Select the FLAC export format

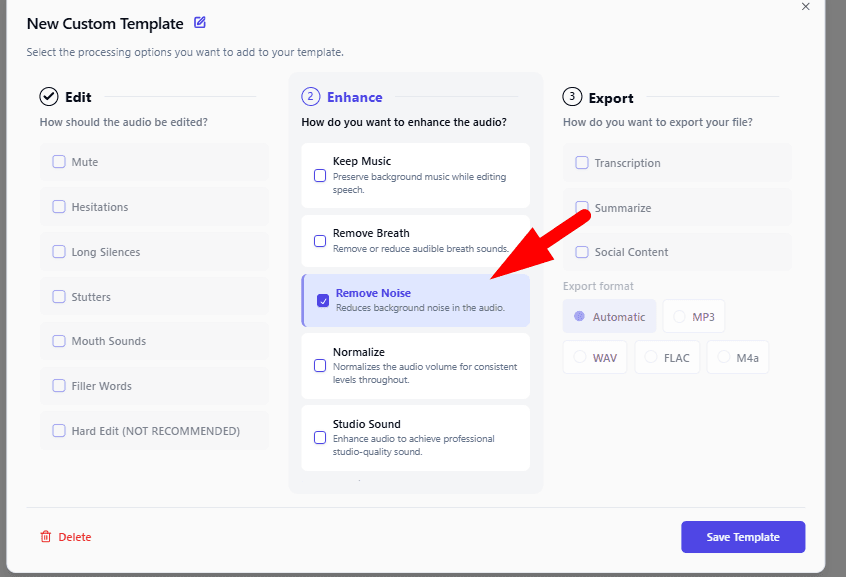(651, 357)
